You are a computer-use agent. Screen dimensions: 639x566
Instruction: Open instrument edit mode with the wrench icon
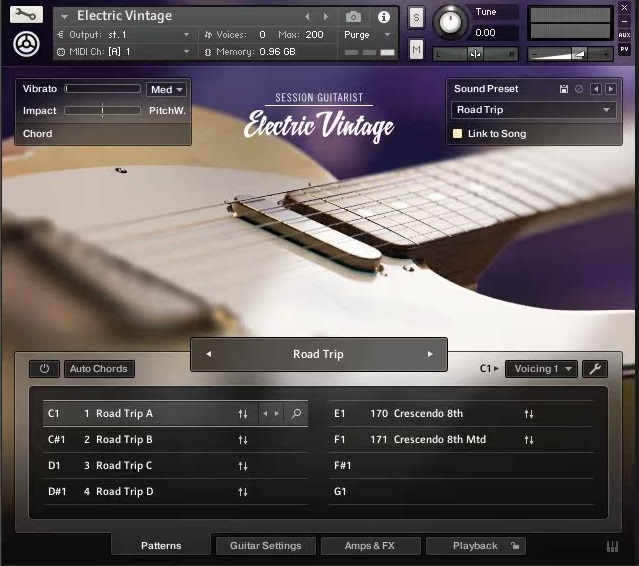point(27,16)
